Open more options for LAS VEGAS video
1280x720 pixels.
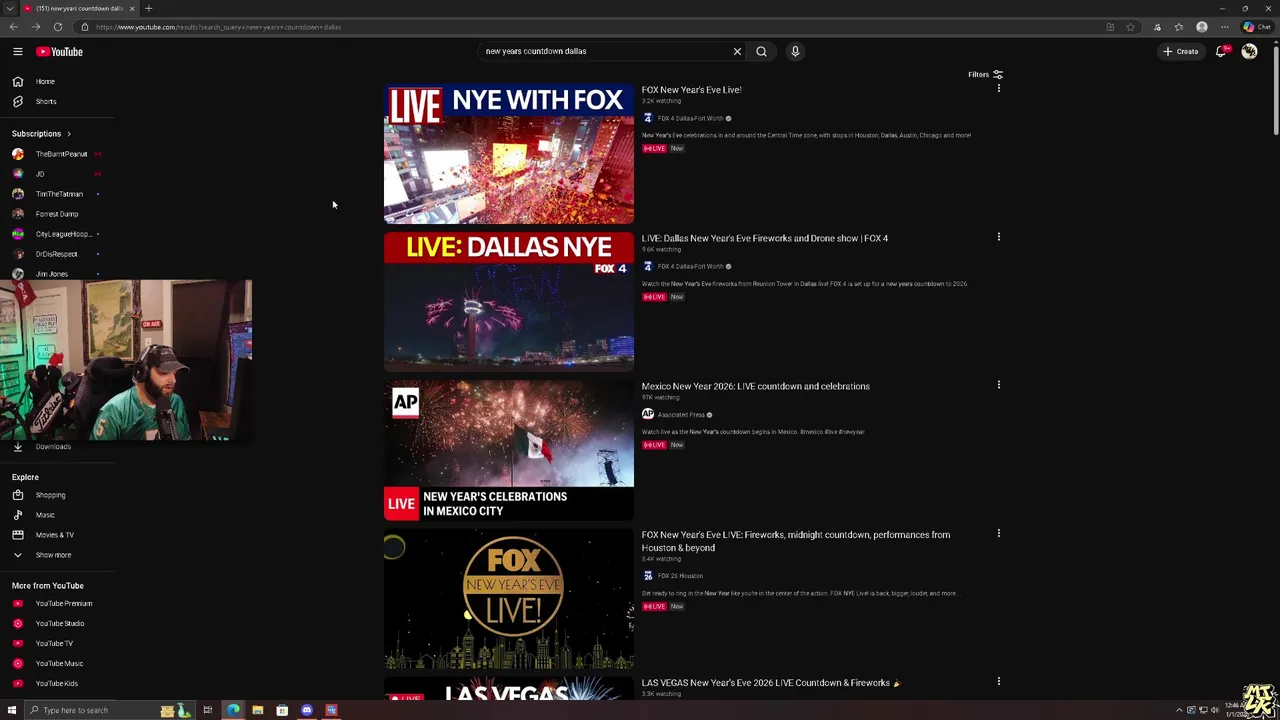pos(998,682)
